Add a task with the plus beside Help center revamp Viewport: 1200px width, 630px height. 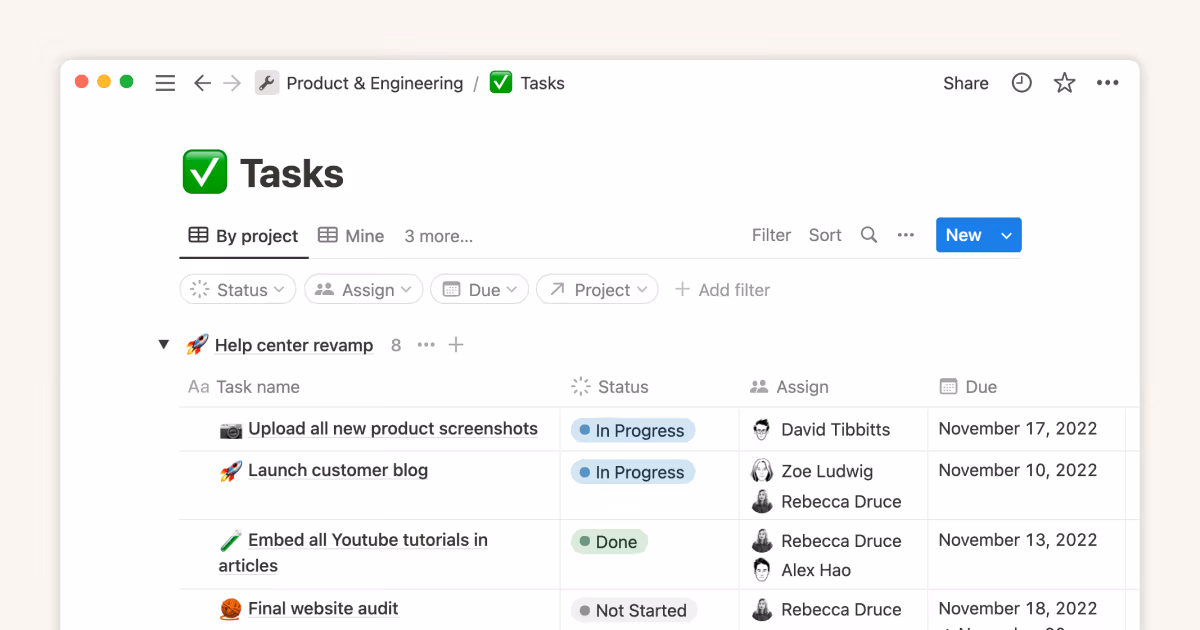pos(456,344)
